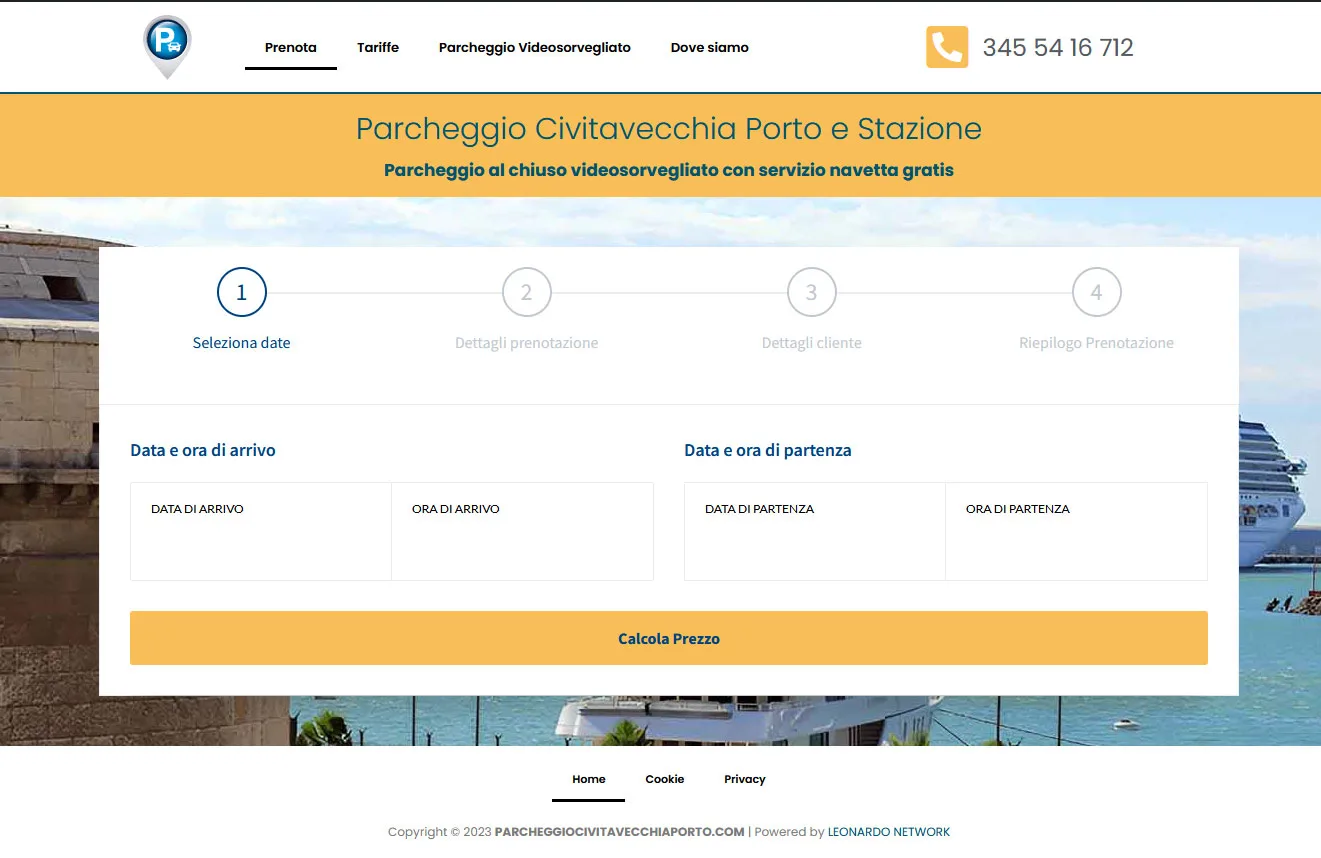Click the parking pin logo icon
Viewport: 1321px width, 858px height.
click(x=167, y=47)
